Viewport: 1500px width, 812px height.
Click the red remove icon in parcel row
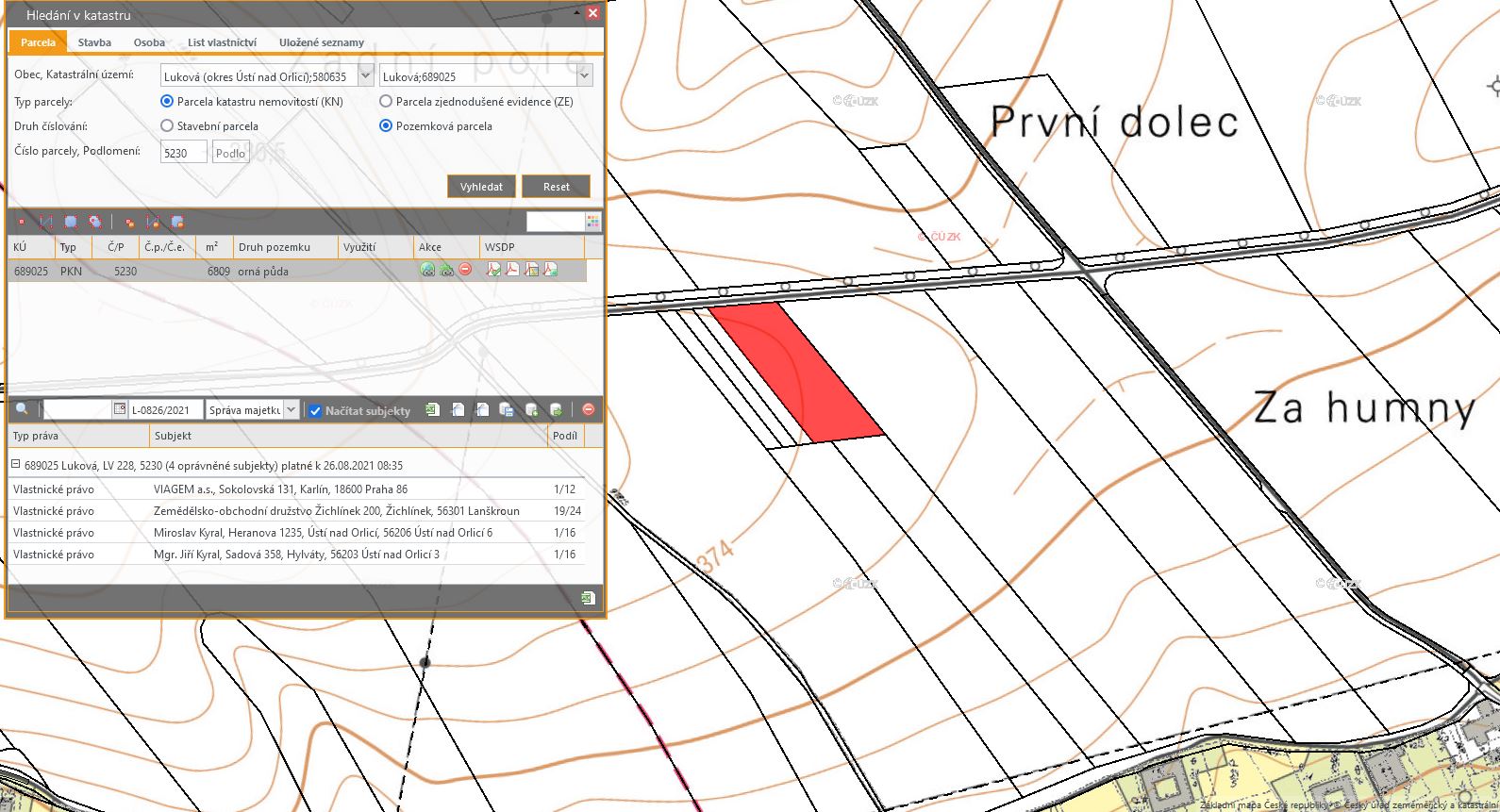coord(465,271)
